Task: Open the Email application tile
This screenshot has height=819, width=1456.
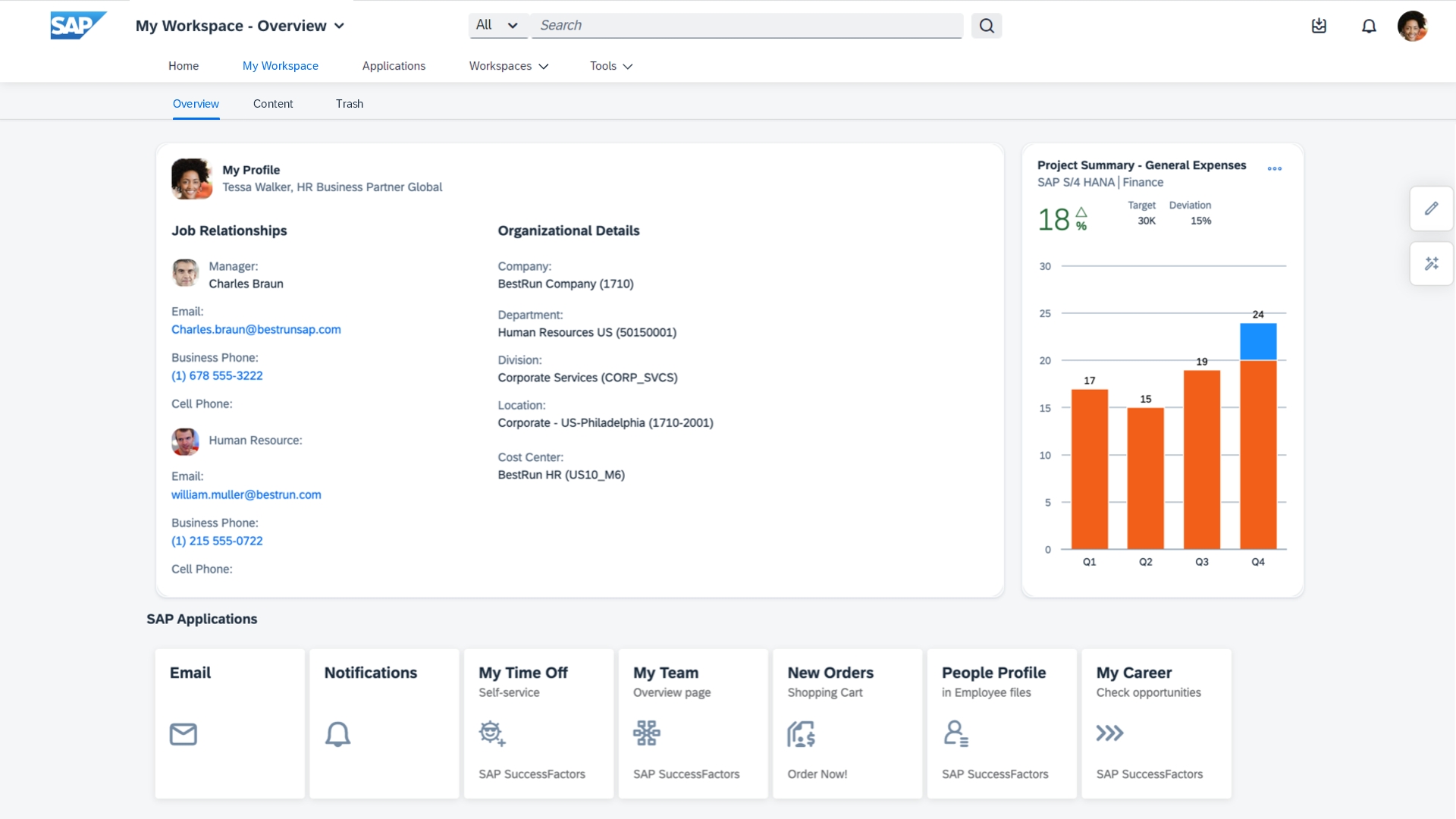Action: (x=230, y=723)
